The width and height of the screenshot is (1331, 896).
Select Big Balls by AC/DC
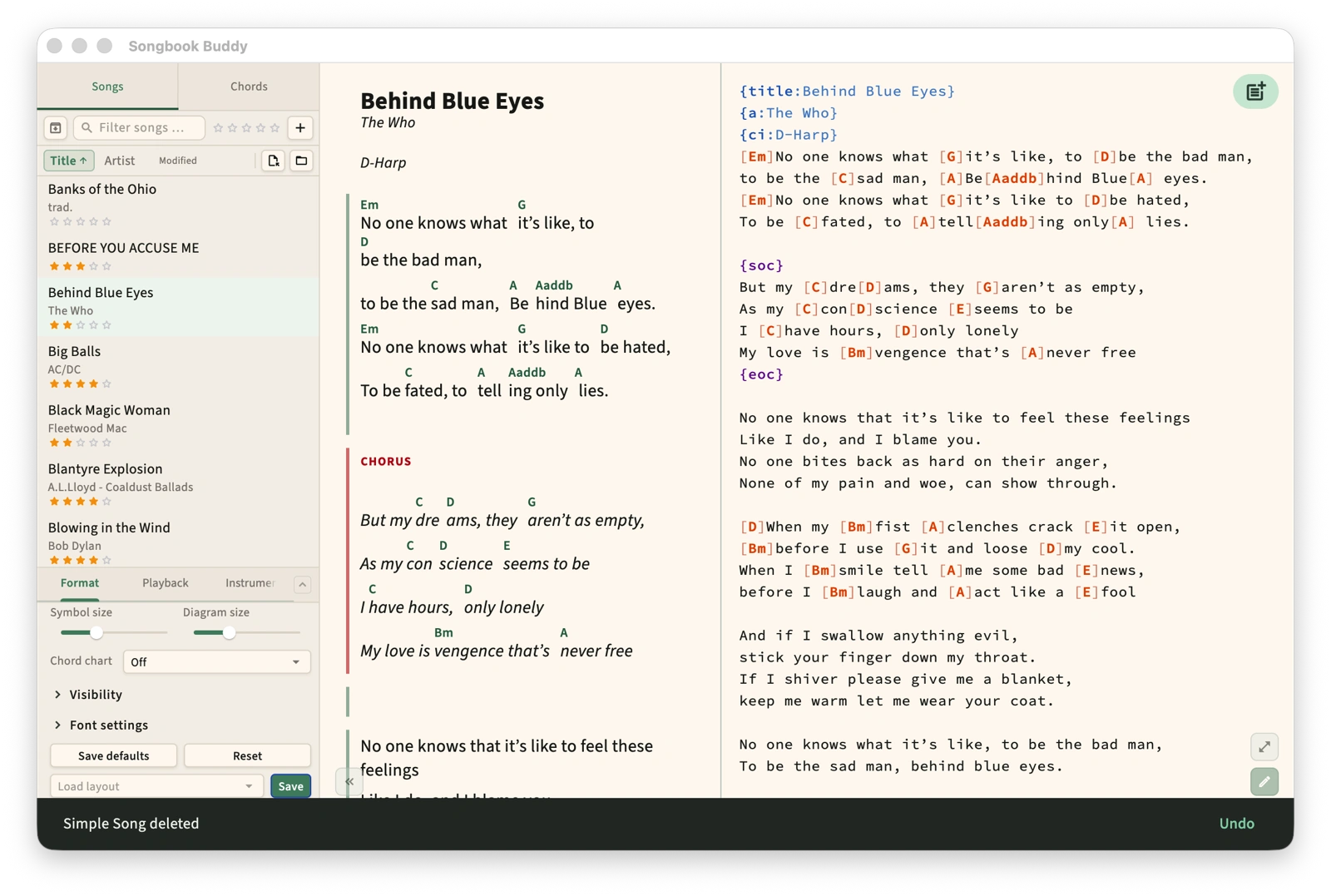(x=178, y=366)
